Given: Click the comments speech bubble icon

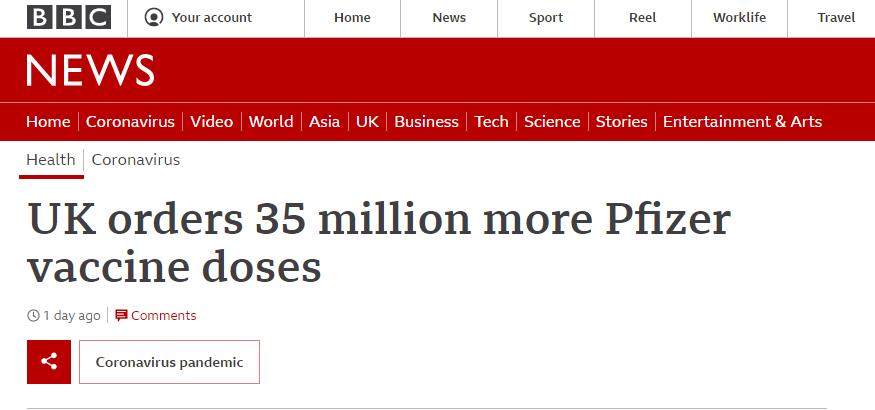Looking at the screenshot, I should coord(121,316).
